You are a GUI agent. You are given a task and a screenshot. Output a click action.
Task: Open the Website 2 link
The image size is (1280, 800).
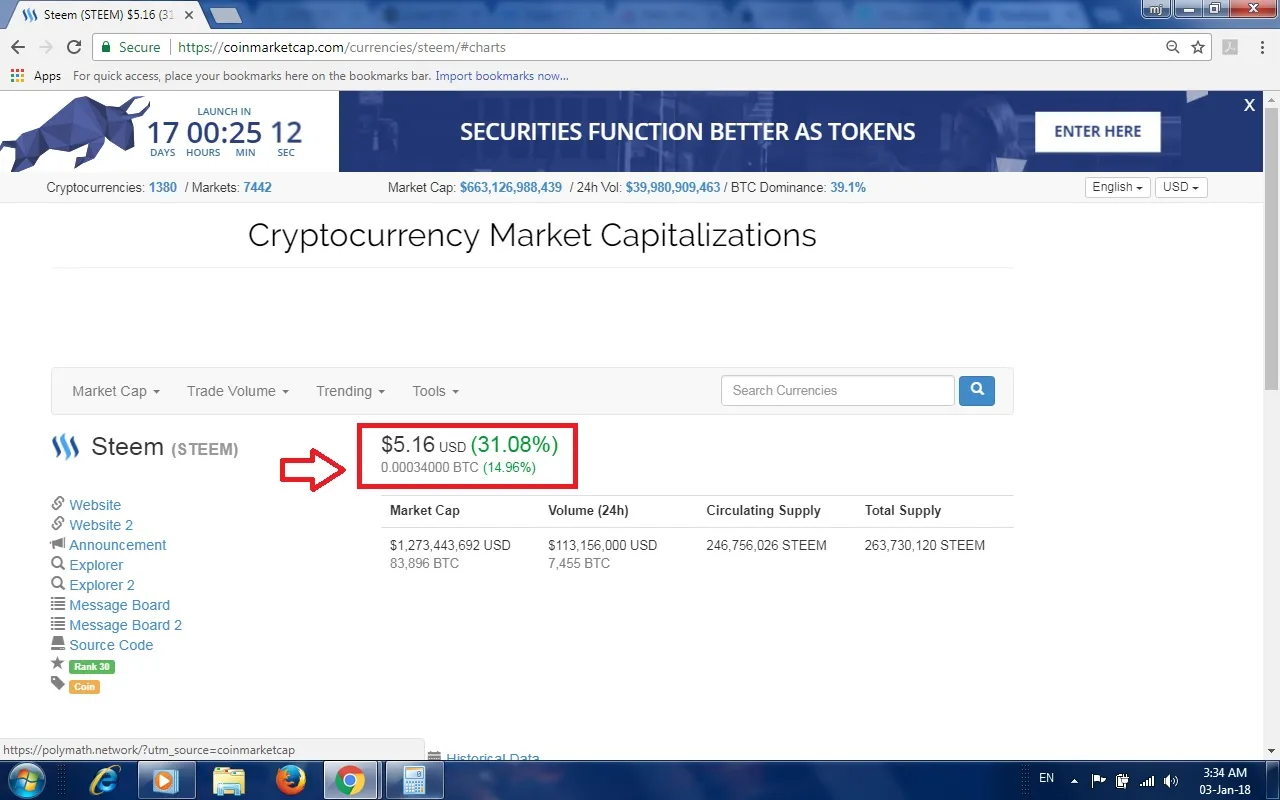tap(101, 525)
